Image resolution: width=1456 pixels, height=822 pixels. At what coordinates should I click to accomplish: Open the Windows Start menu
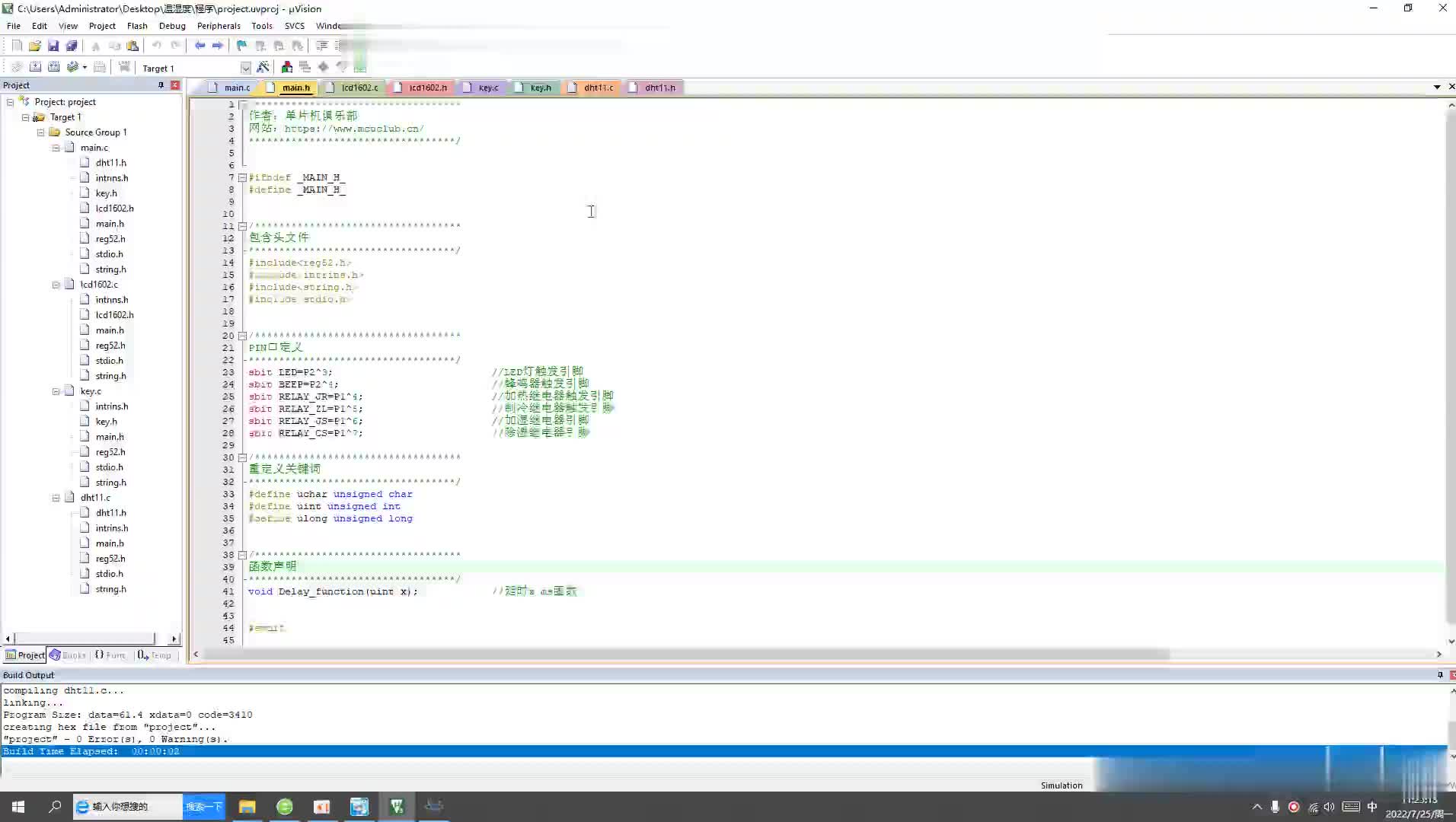[x=18, y=807]
